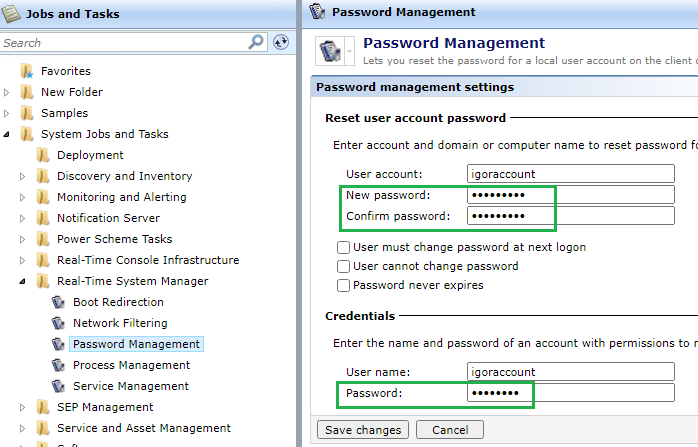Select the Password Management tree item
This screenshot has width=698, height=447.
(136, 344)
